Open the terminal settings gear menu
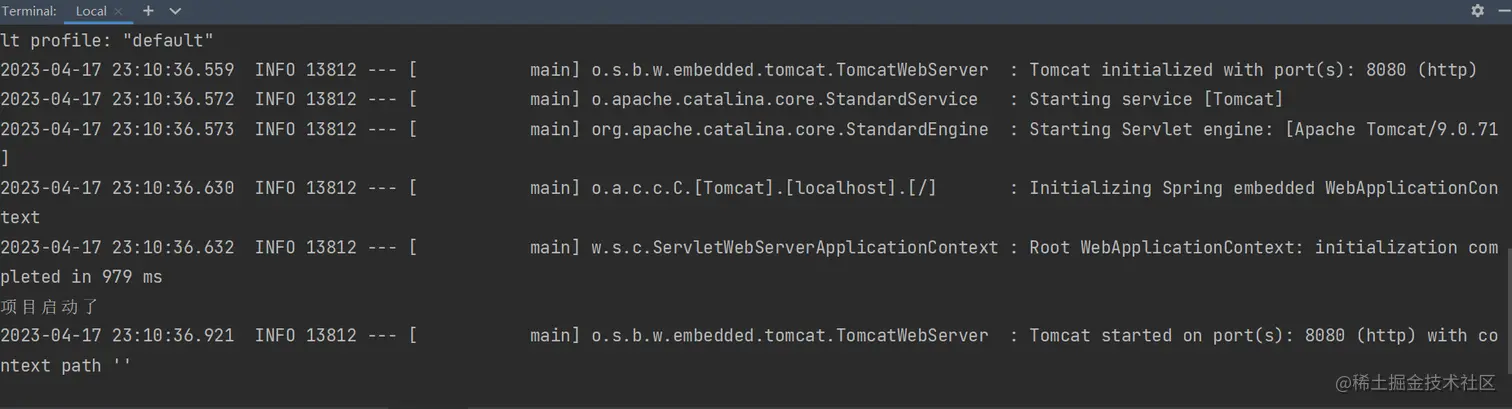The height and width of the screenshot is (409, 1512). pyautogui.click(x=1477, y=11)
